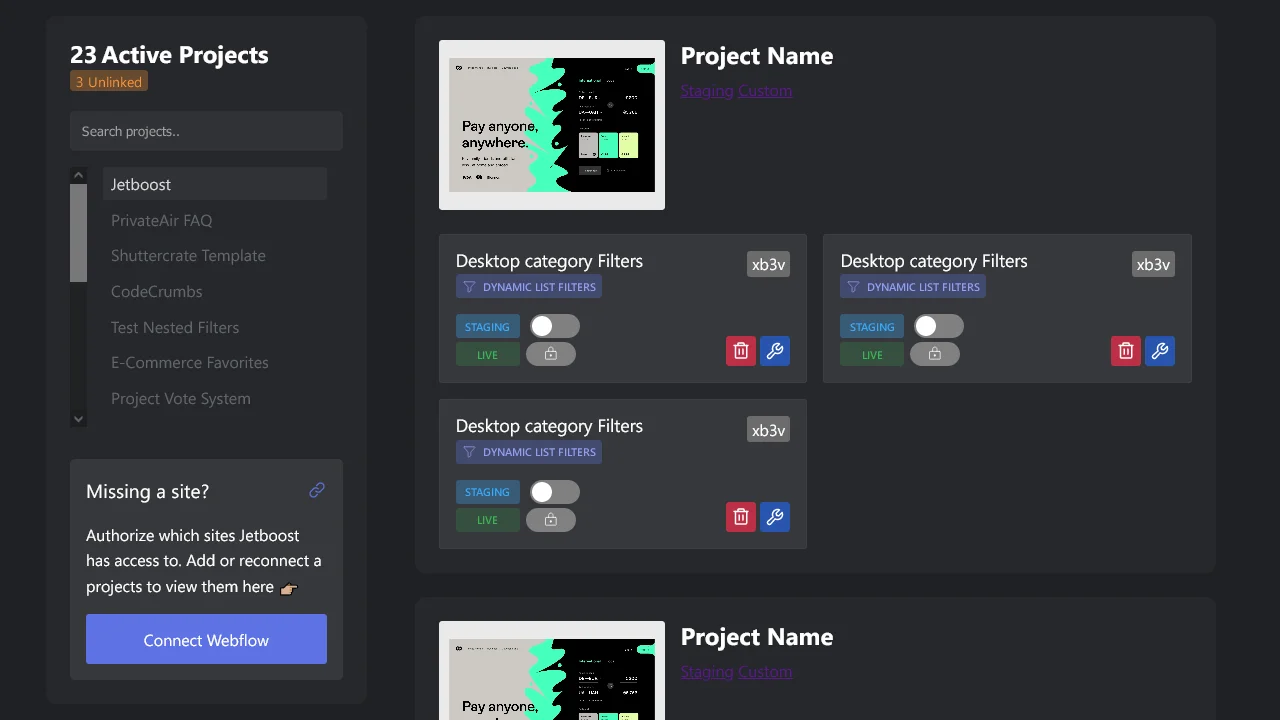Click the funnel icon on DYNAMIC LIST FILTERS badge
Viewport: 1280px width, 720px height.
(469, 286)
